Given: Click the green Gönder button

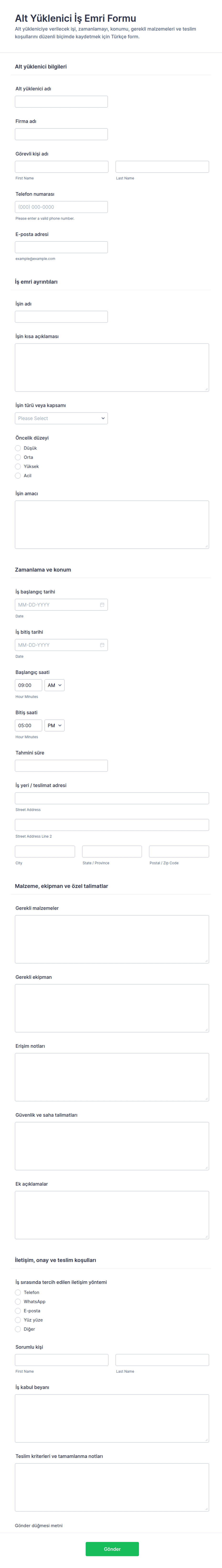Looking at the screenshot, I should 112,1548.
